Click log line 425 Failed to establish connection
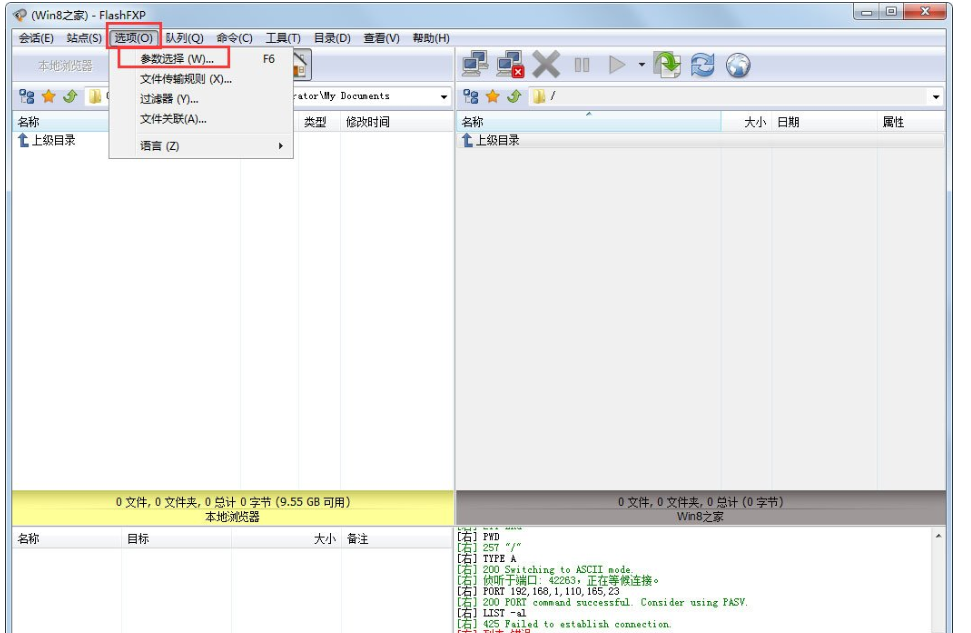This screenshot has width=971, height=633. tap(564, 624)
